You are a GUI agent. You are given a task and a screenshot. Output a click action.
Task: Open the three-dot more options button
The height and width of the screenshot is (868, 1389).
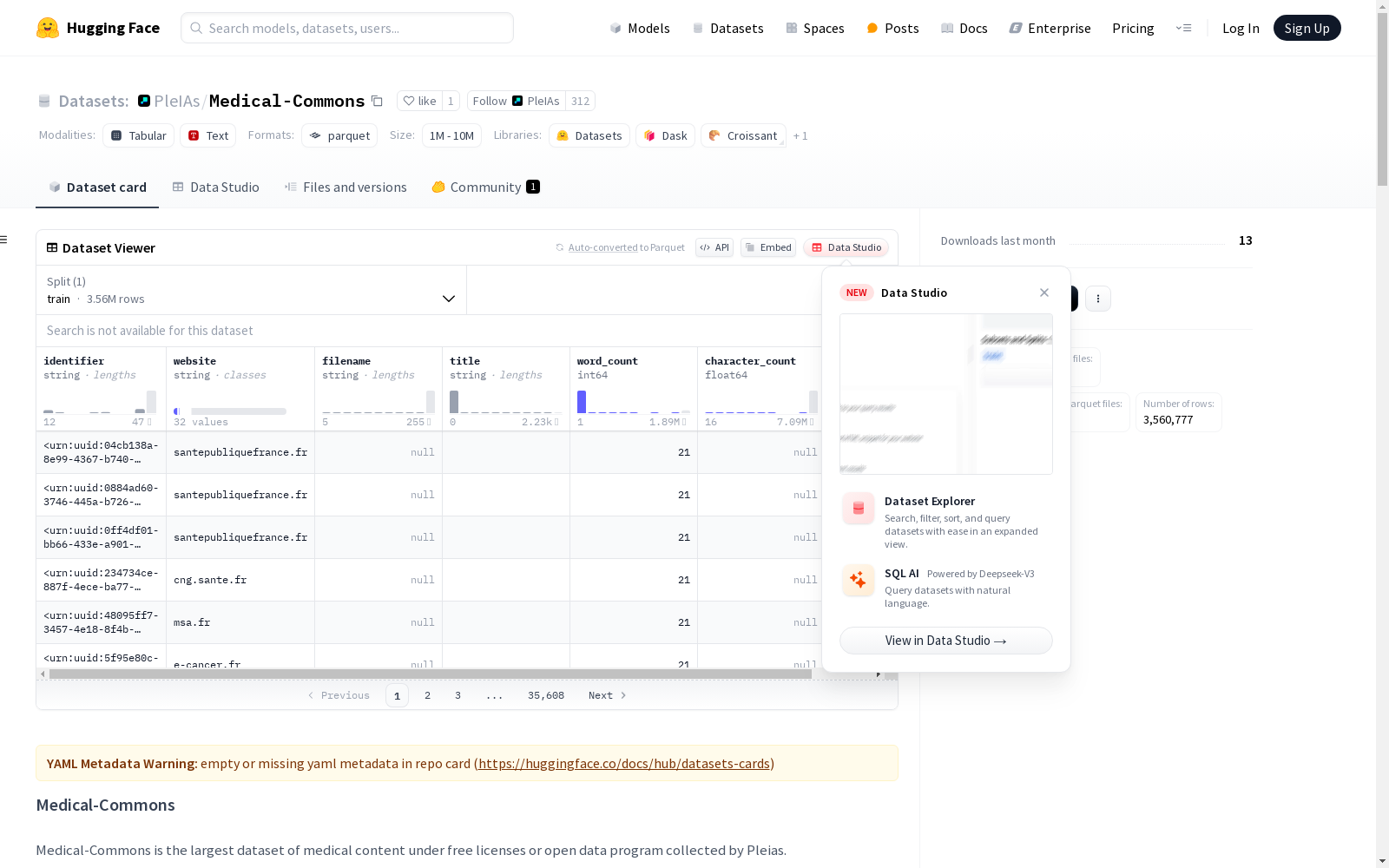pos(1098,299)
